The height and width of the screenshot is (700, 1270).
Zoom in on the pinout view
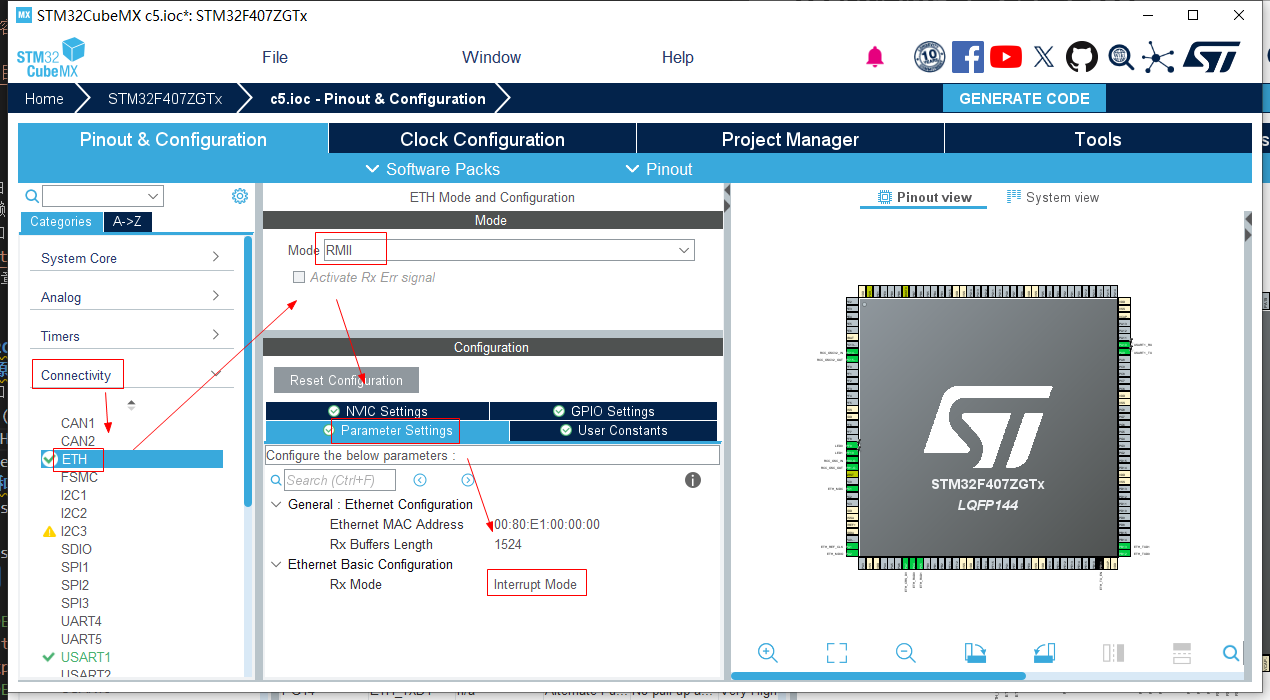click(768, 653)
